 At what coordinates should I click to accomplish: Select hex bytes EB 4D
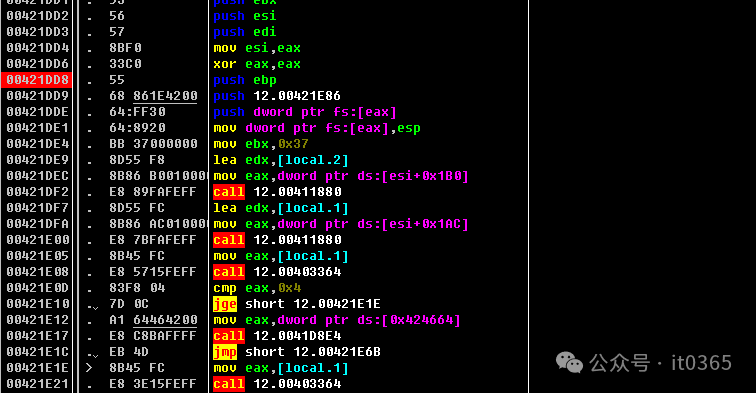[x=129, y=352]
